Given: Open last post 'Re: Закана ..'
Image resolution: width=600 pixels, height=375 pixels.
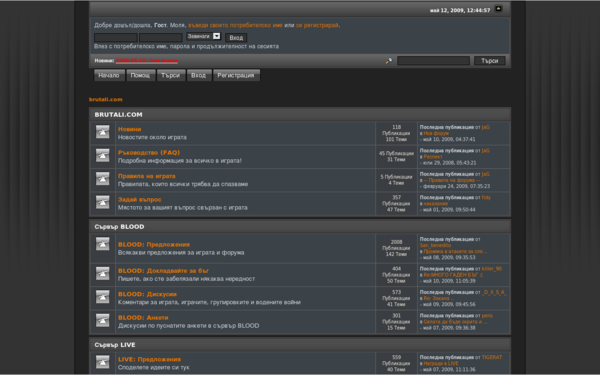Looking at the screenshot, I should point(439,298).
